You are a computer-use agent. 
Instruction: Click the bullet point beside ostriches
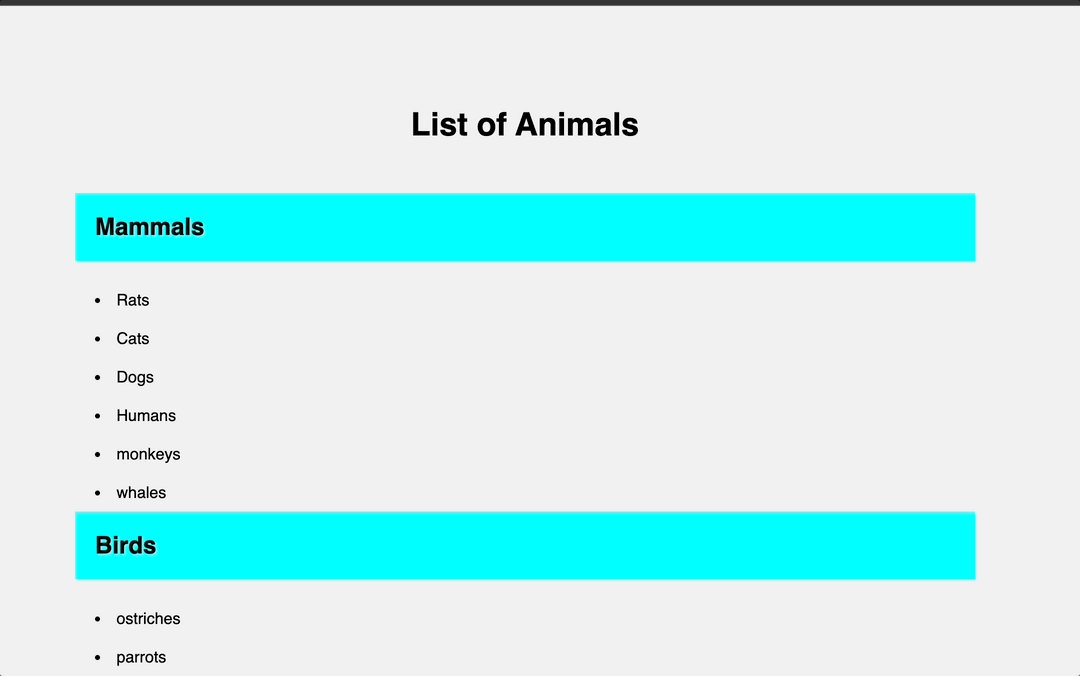pyautogui.click(x=97, y=619)
